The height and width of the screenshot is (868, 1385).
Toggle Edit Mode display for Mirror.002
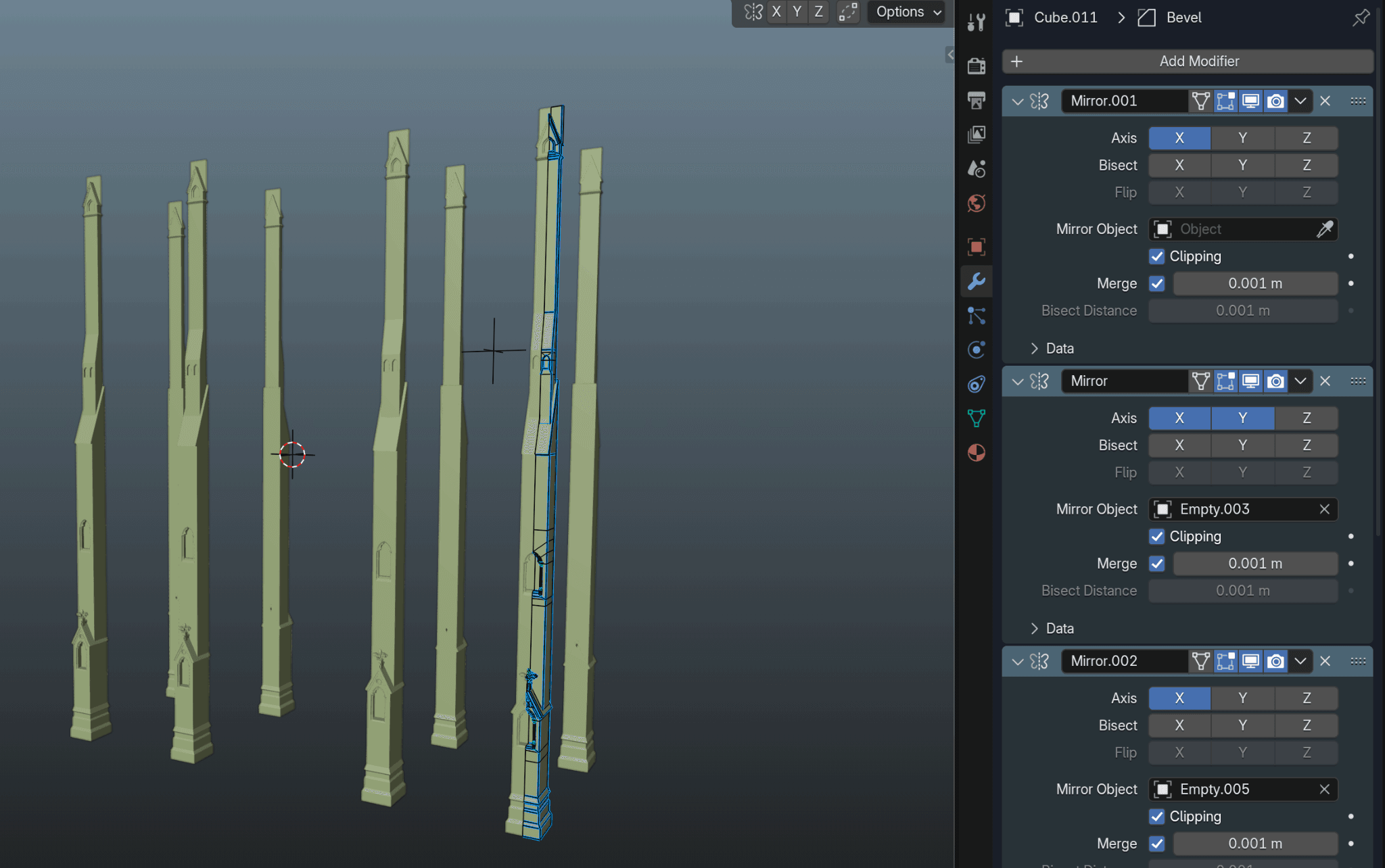[x=1225, y=661]
